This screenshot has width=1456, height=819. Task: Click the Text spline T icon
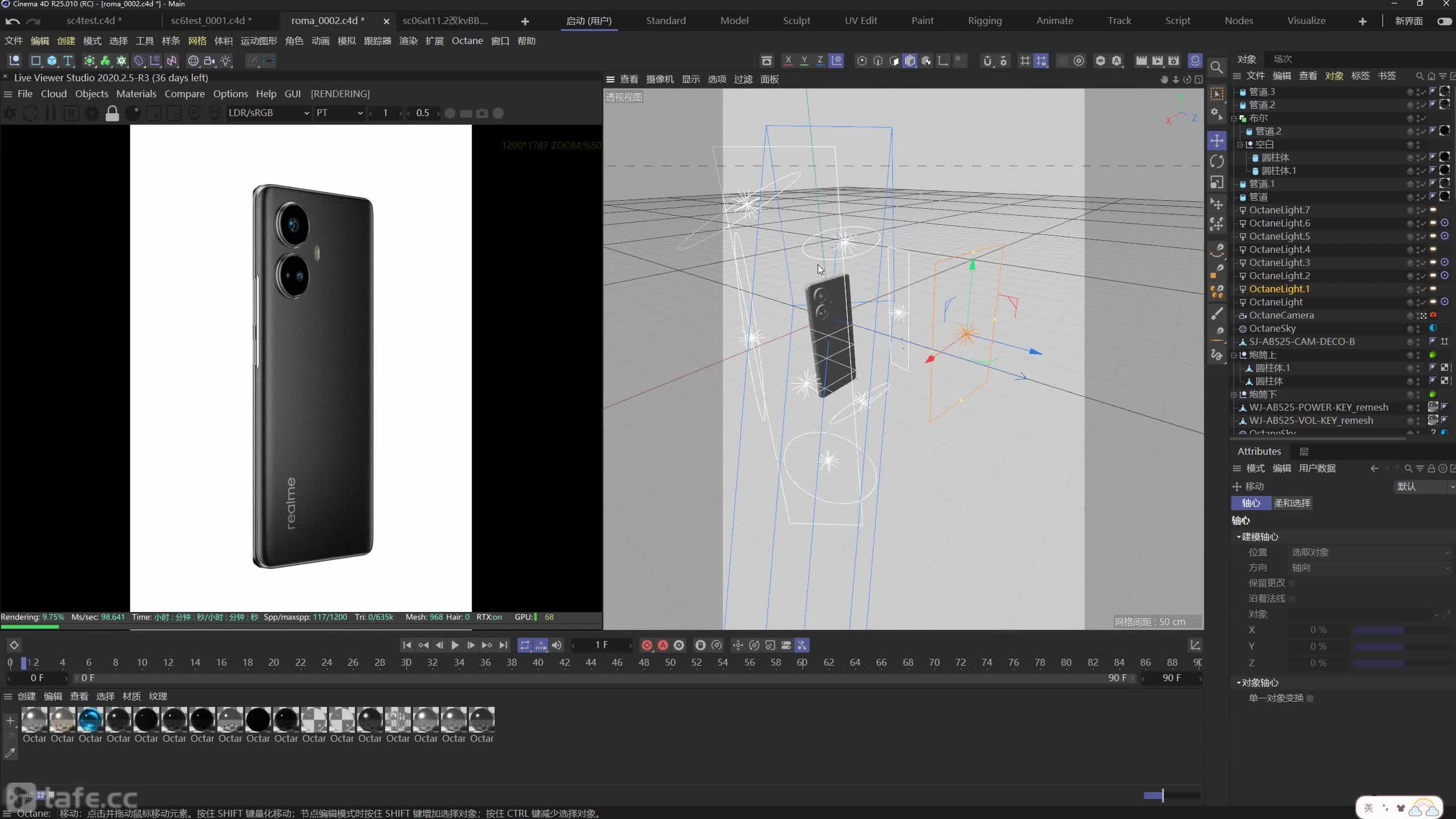click(x=68, y=60)
